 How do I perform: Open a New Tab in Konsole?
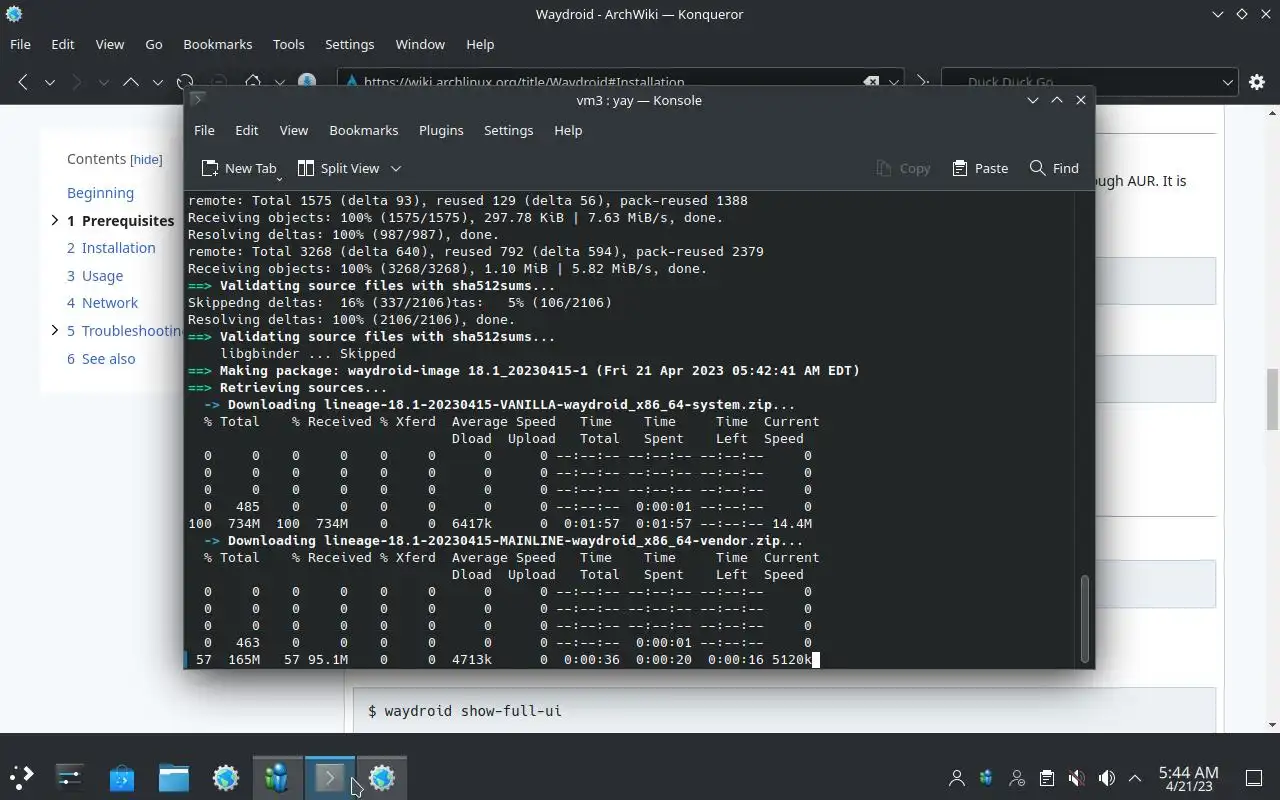point(239,168)
